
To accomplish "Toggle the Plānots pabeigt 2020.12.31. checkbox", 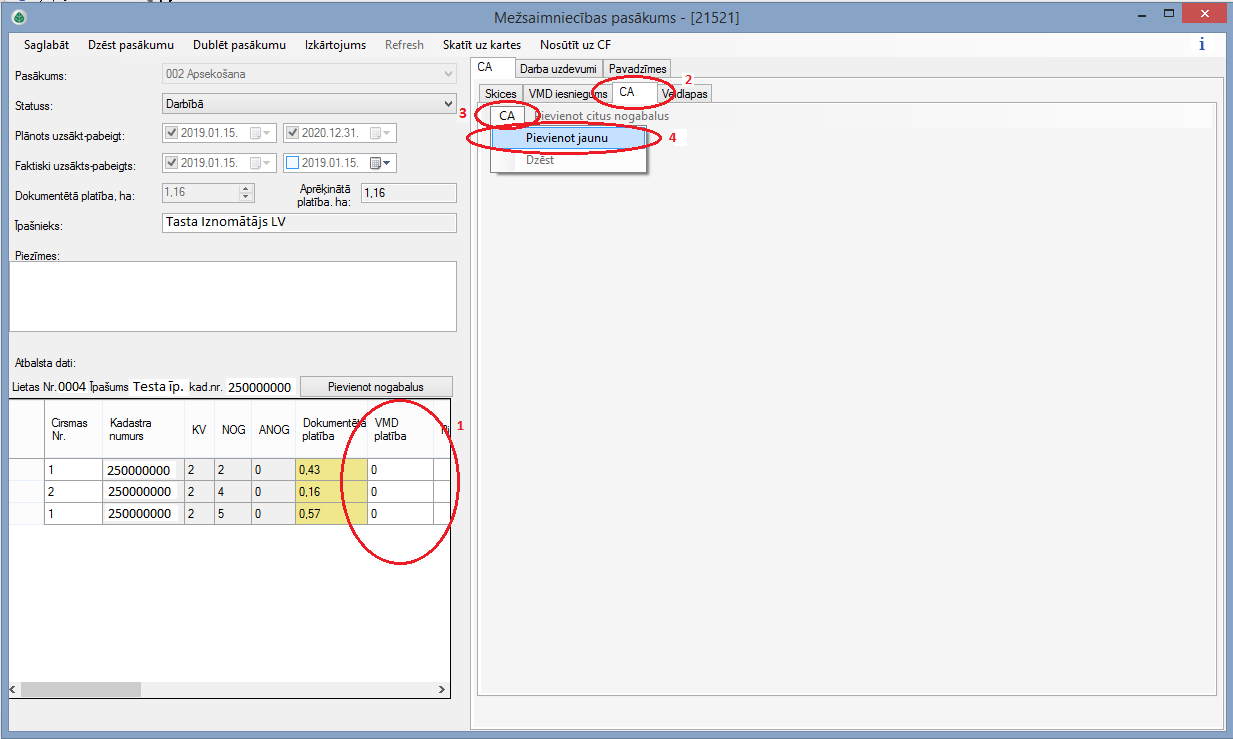I will pyautogui.click(x=292, y=133).
